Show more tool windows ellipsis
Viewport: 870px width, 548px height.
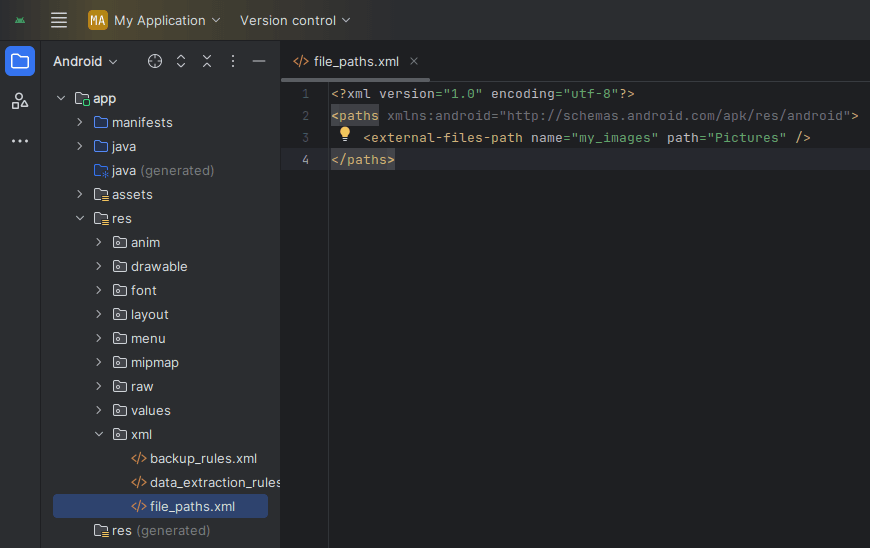click(x=20, y=141)
